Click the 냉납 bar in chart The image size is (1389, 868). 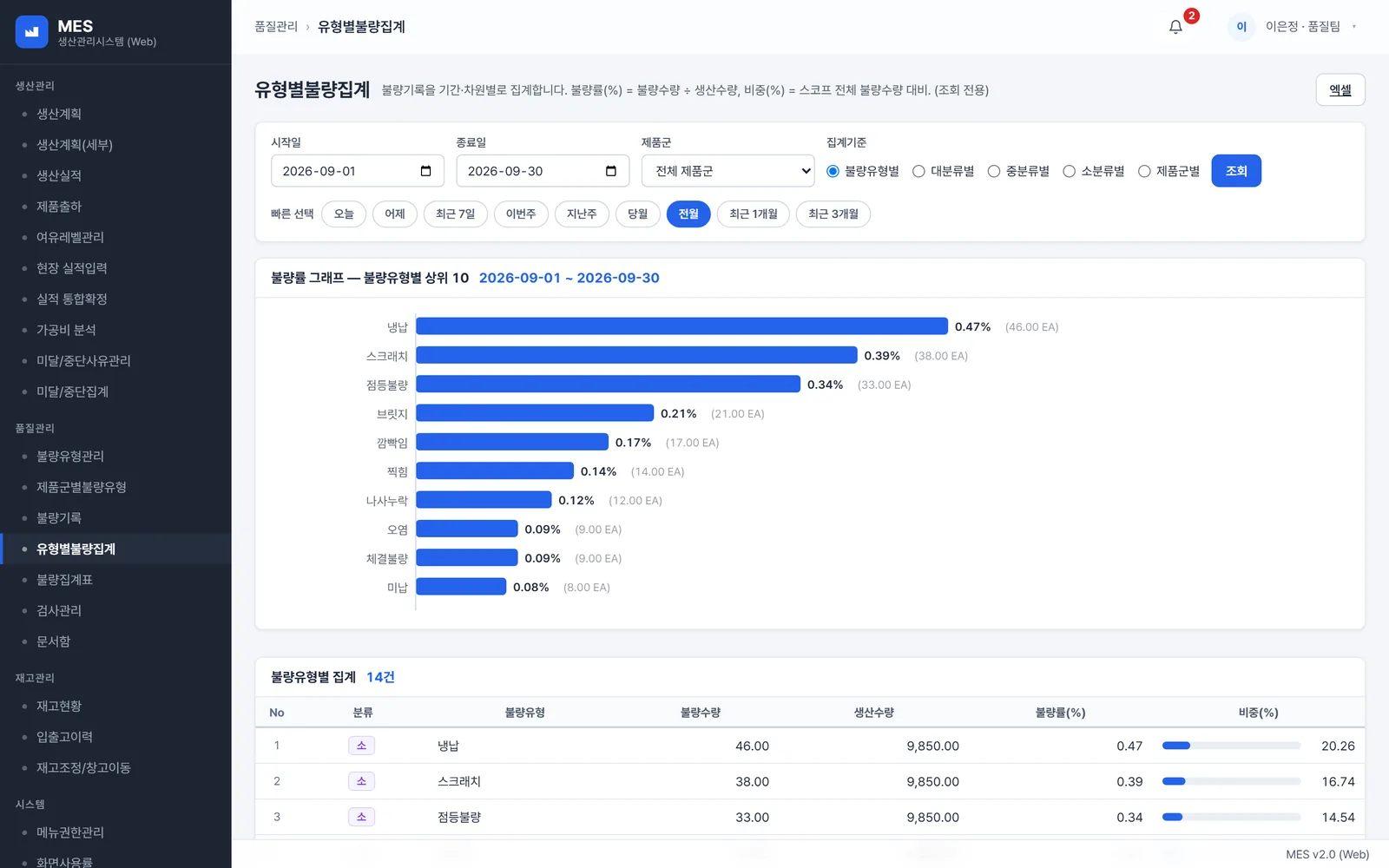click(x=681, y=326)
